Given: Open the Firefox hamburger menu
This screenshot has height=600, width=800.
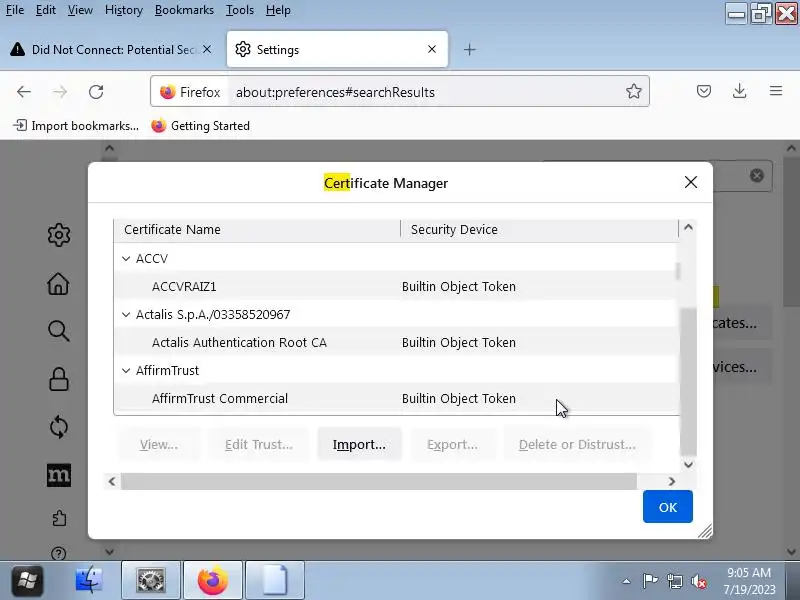Looking at the screenshot, I should (x=776, y=91).
